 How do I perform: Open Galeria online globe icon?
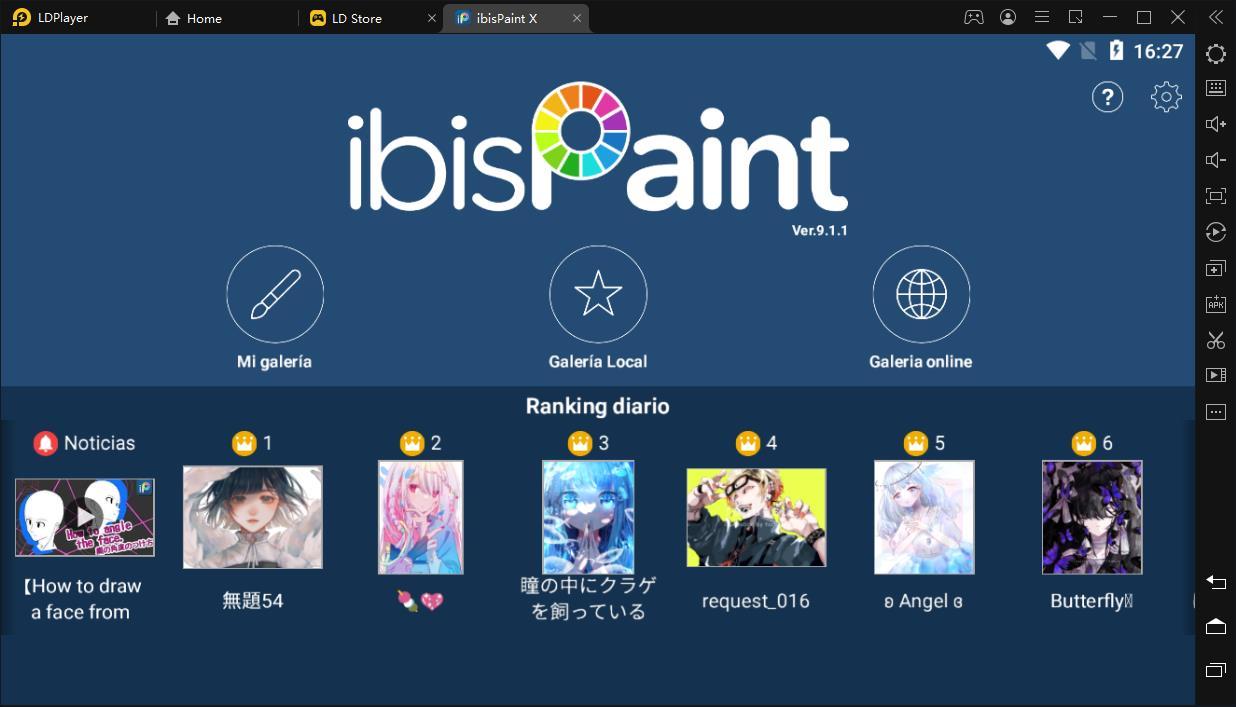[x=921, y=294]
